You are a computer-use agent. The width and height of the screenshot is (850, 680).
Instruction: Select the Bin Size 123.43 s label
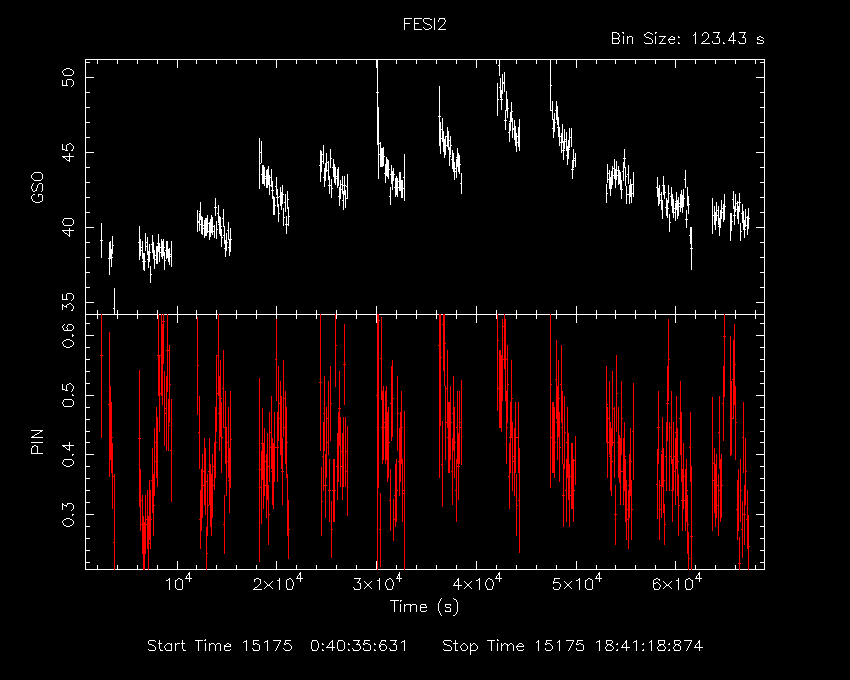(x=687, y=39)
